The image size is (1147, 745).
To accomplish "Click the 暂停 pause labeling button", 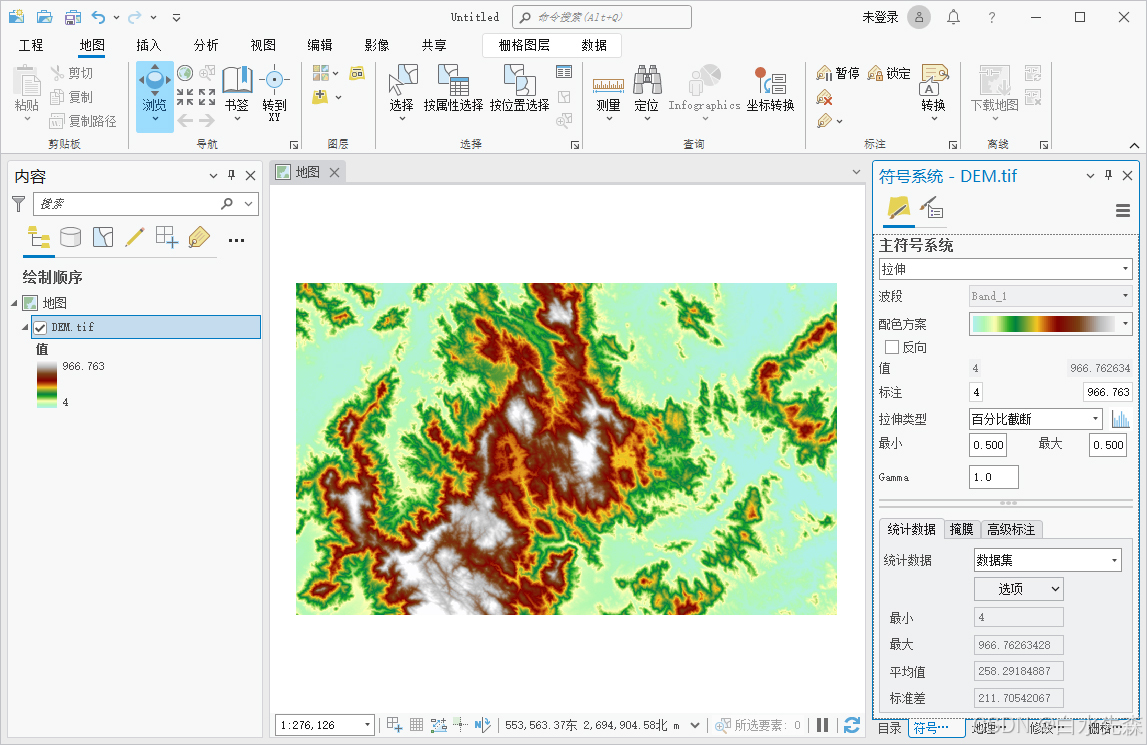I will pyautogui.click(x=838, y=73).
